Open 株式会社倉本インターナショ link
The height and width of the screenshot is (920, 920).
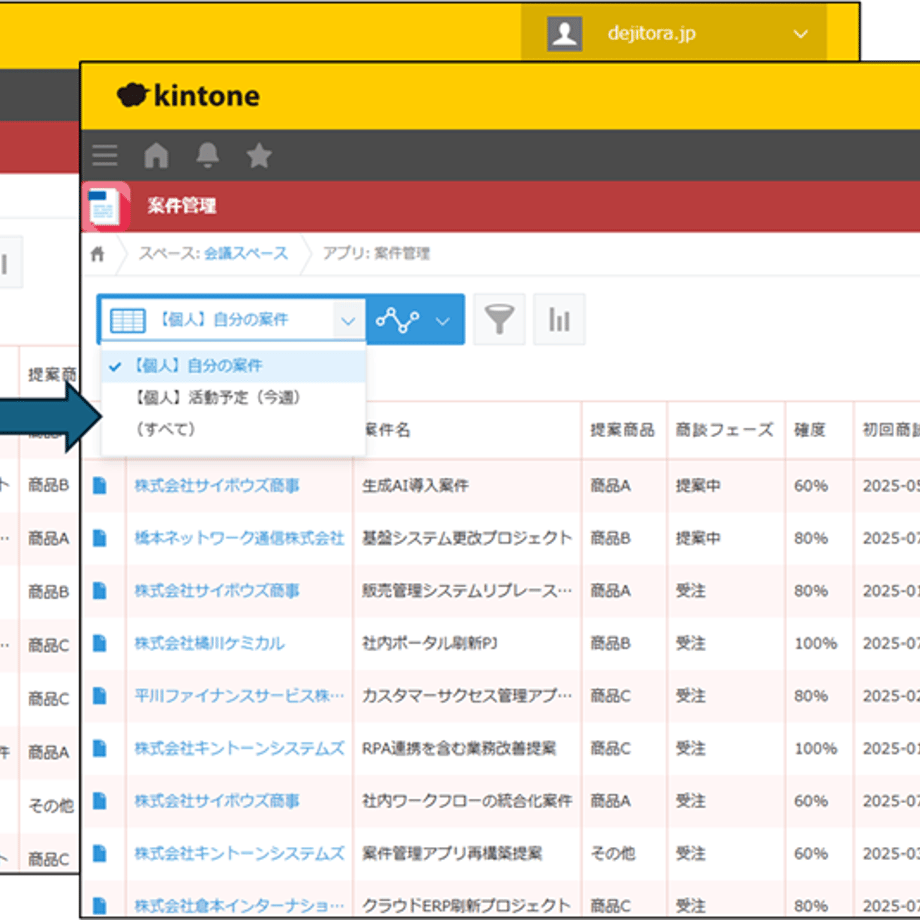pos(239,905)
